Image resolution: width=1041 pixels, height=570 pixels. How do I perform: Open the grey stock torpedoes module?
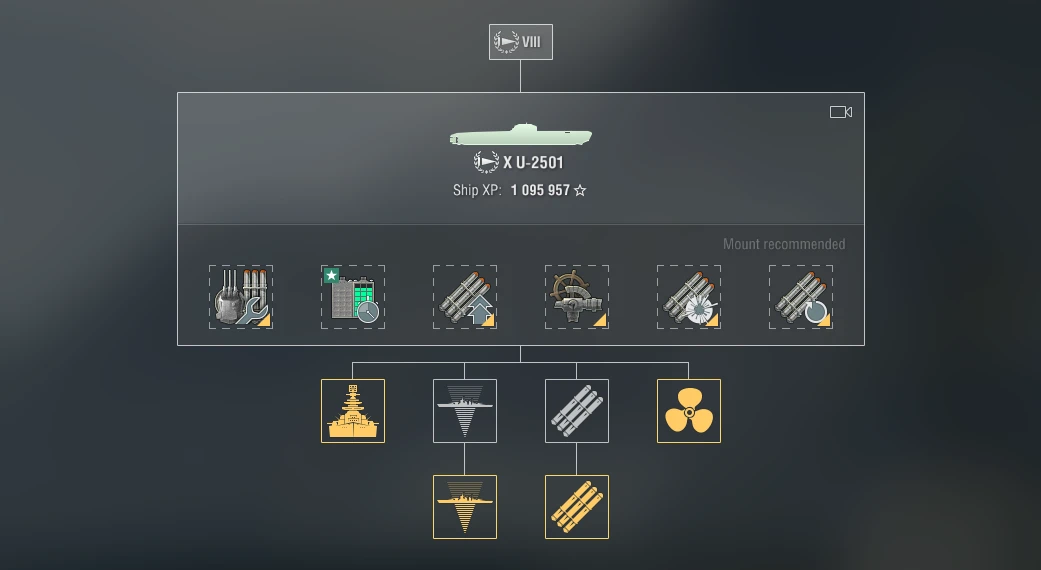[x=577, y=411]
